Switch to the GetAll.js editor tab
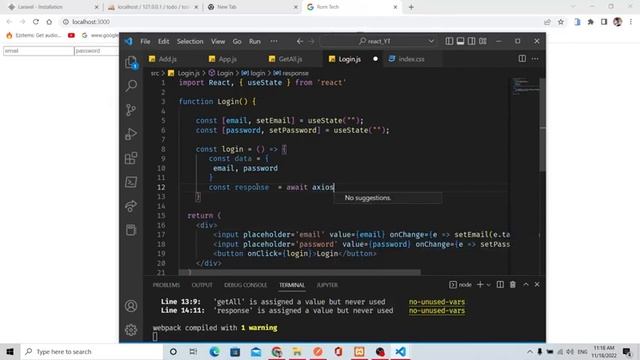The image size is (640, 360). pyautogui.click(x=290, y=59)
